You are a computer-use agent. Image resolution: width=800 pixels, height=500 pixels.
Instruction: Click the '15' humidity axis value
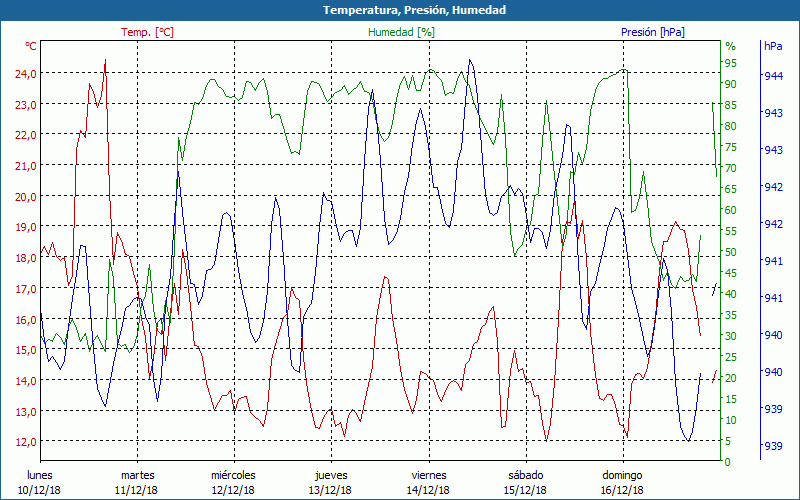pos(731,399)
